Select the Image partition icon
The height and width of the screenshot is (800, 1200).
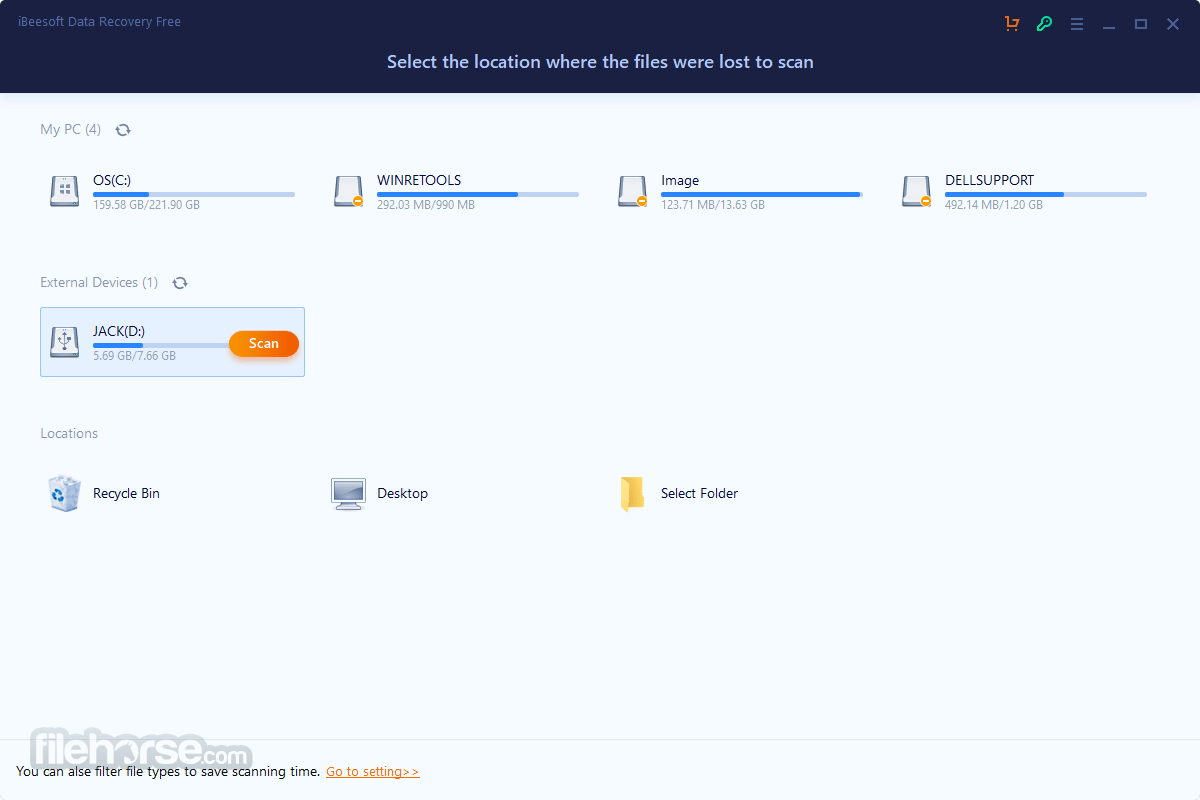pyautogui.click(x=633, y=190)
